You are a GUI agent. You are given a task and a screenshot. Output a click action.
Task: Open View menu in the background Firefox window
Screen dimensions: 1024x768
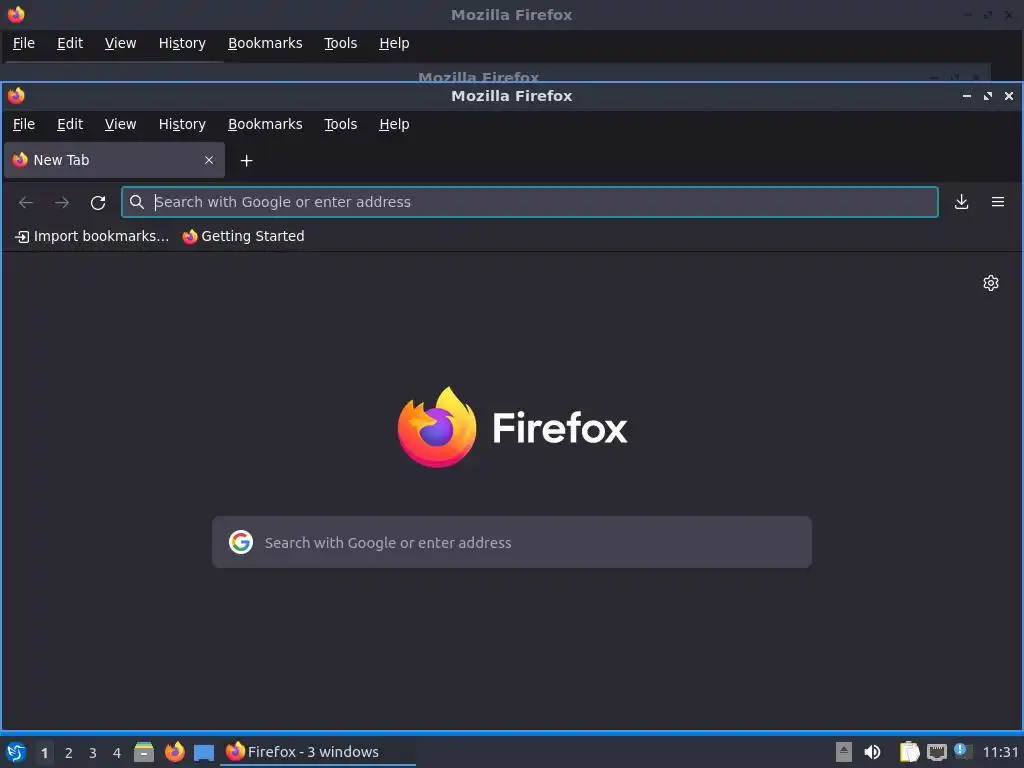coord(121,43)
